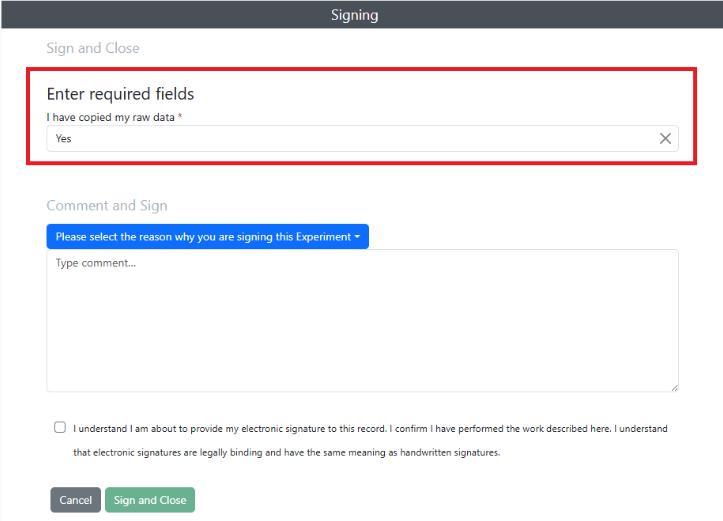Open the 'I have copied my raw data' combo box
The height and width of the screenshot is (521, 723).
[x=362, y=138]
